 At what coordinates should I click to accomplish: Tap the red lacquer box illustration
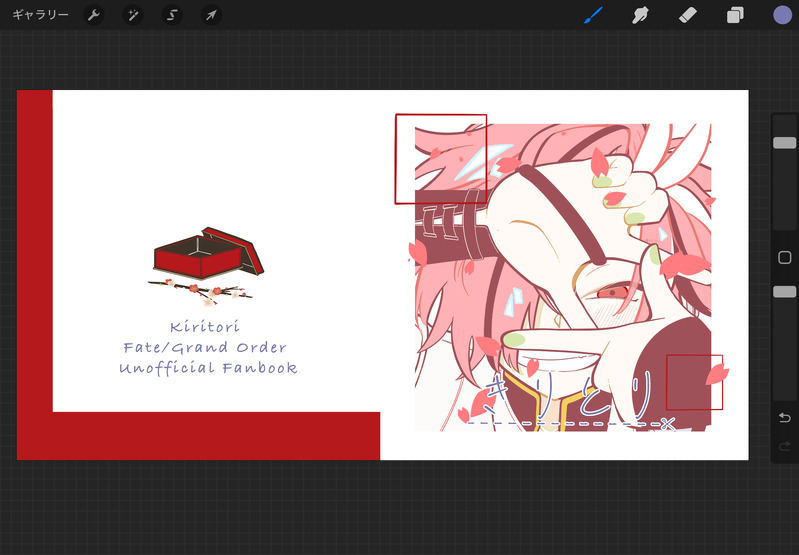(x=208, y=253)
